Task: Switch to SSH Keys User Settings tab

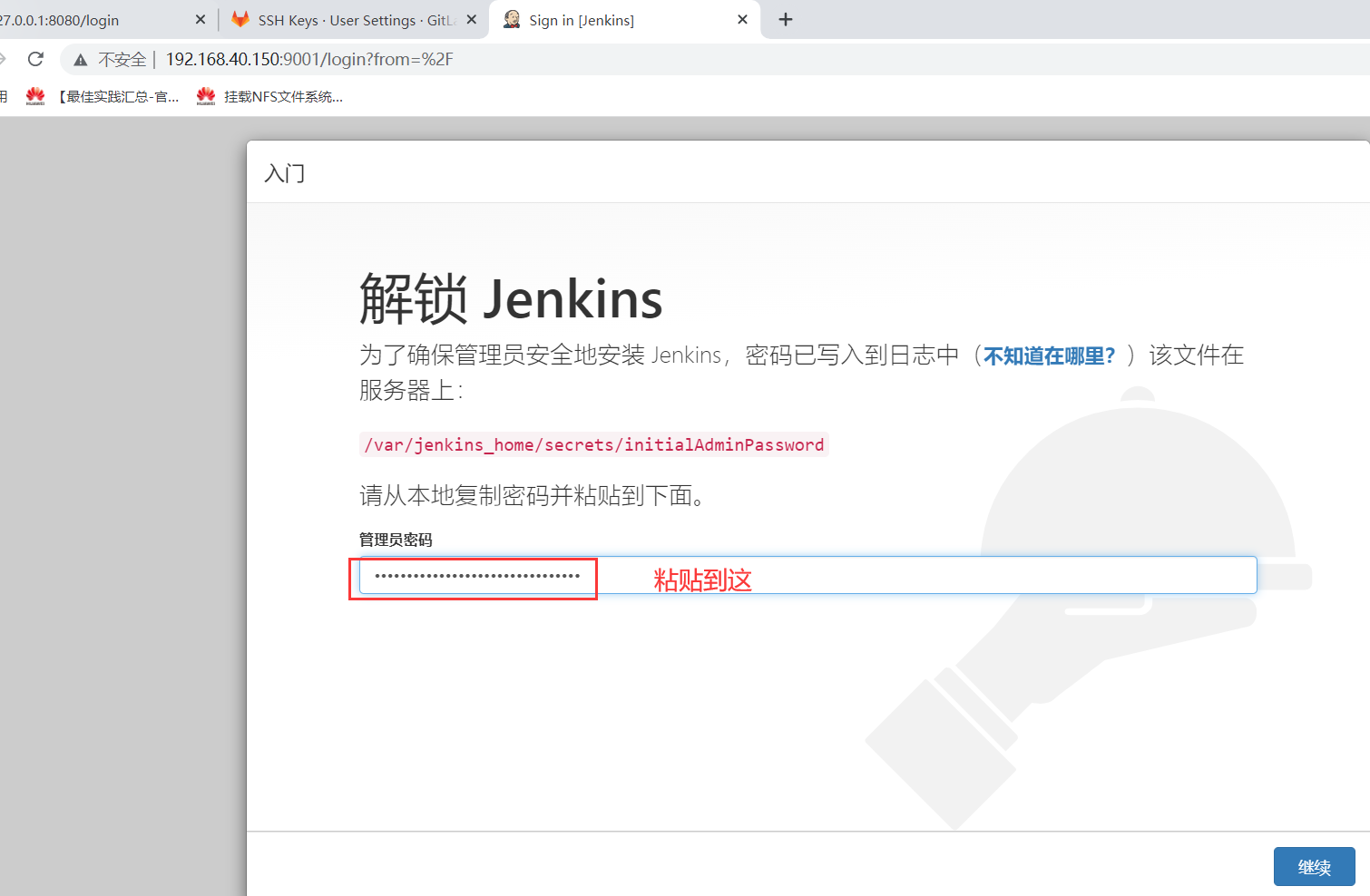Action: tap(353, 19)
